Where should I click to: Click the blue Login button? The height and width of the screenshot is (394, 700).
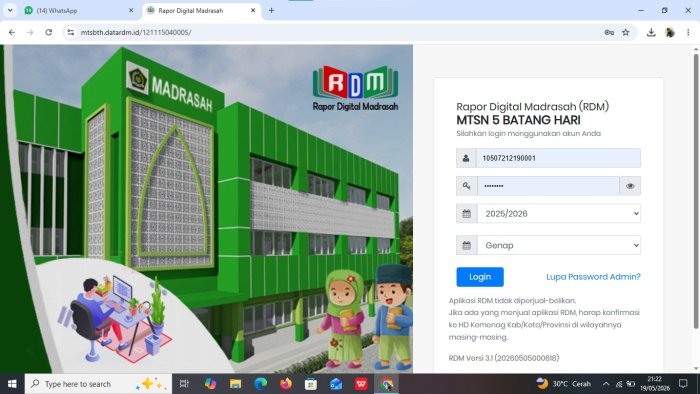click(480, 277)
